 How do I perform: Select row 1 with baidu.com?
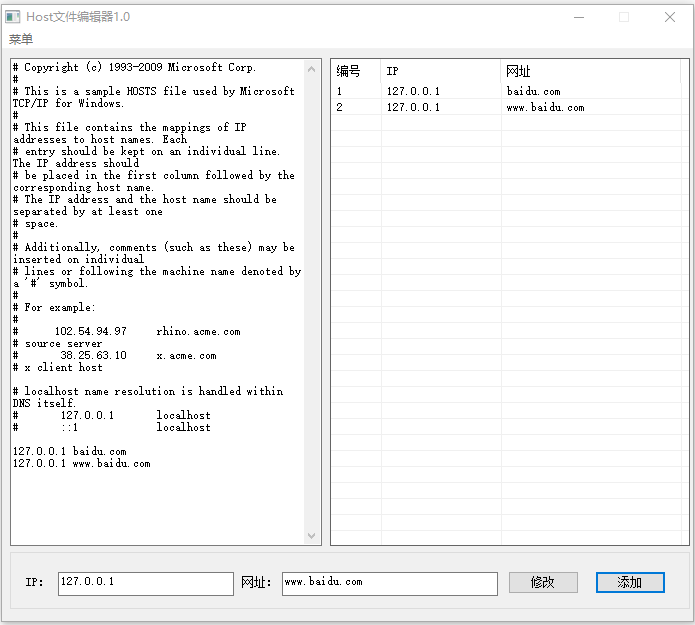(506, 91)
